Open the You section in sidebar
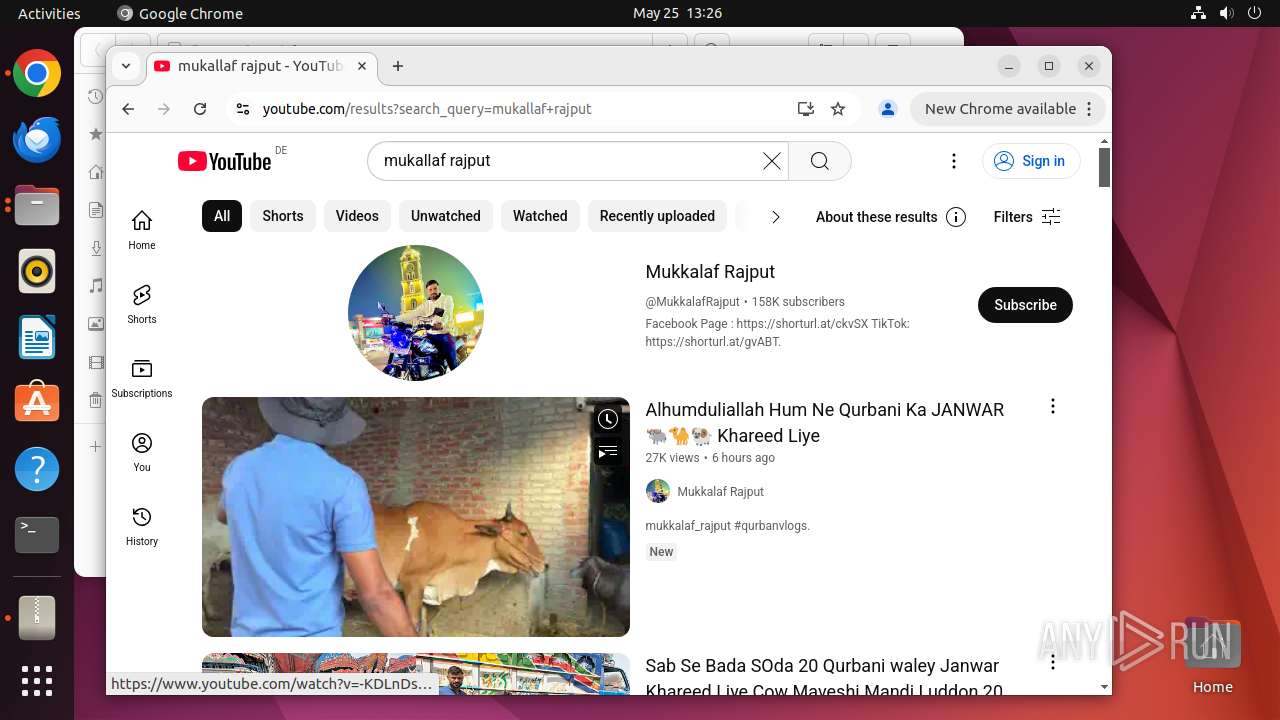The height and width of the screenshot is (720, 1280). [142, 452]
